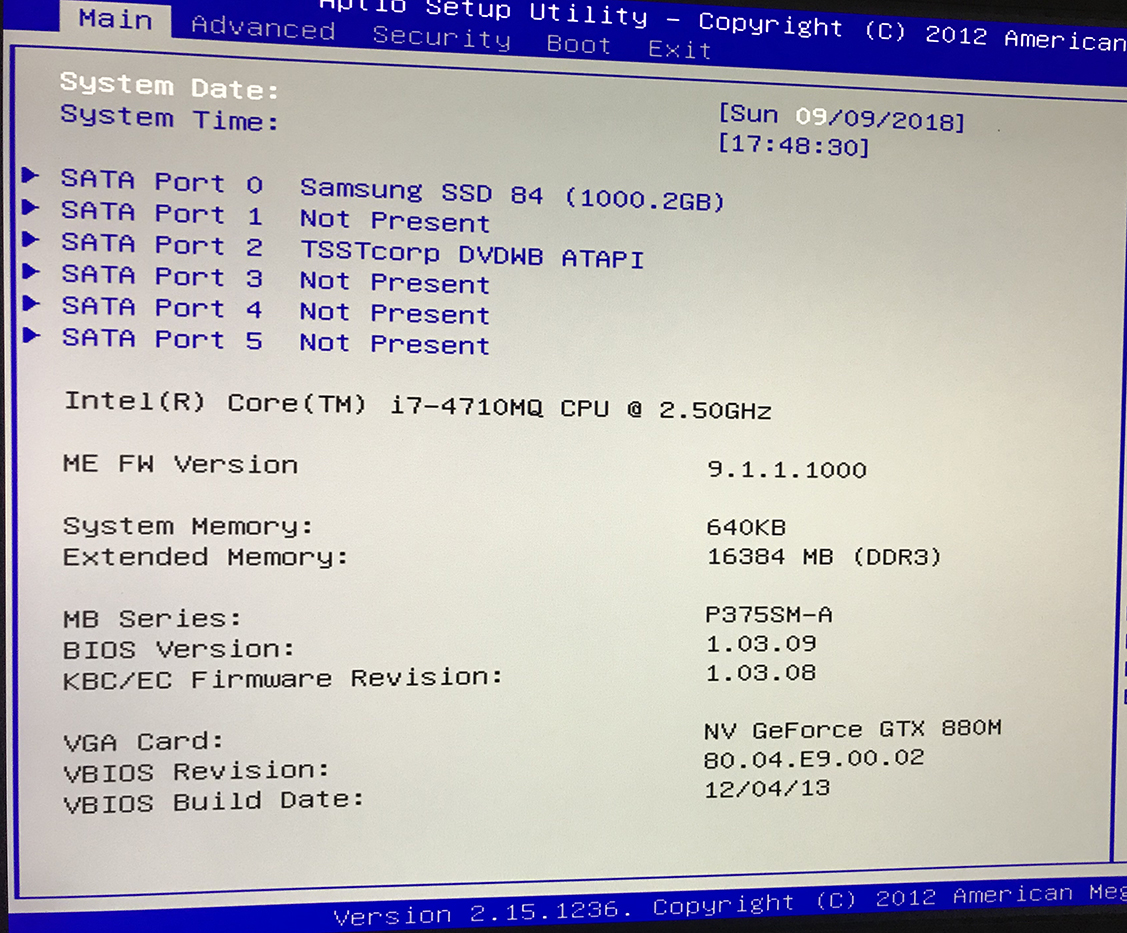Select System Date label

pyautogui.click(x=169, y=86)
